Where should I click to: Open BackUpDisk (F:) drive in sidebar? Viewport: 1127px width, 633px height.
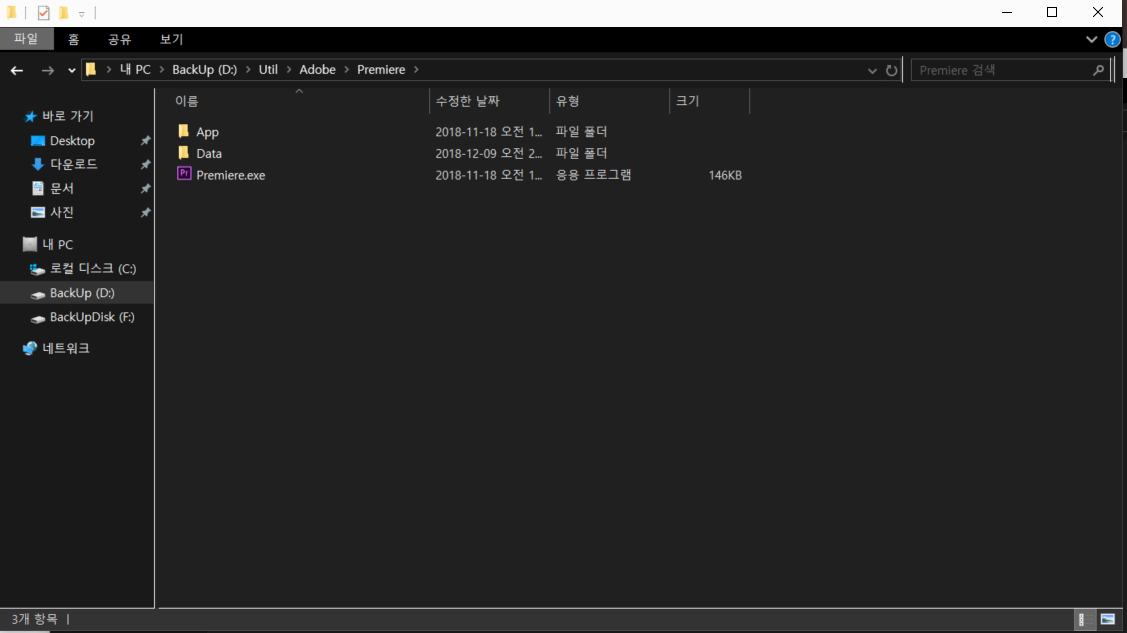(92, 317)
